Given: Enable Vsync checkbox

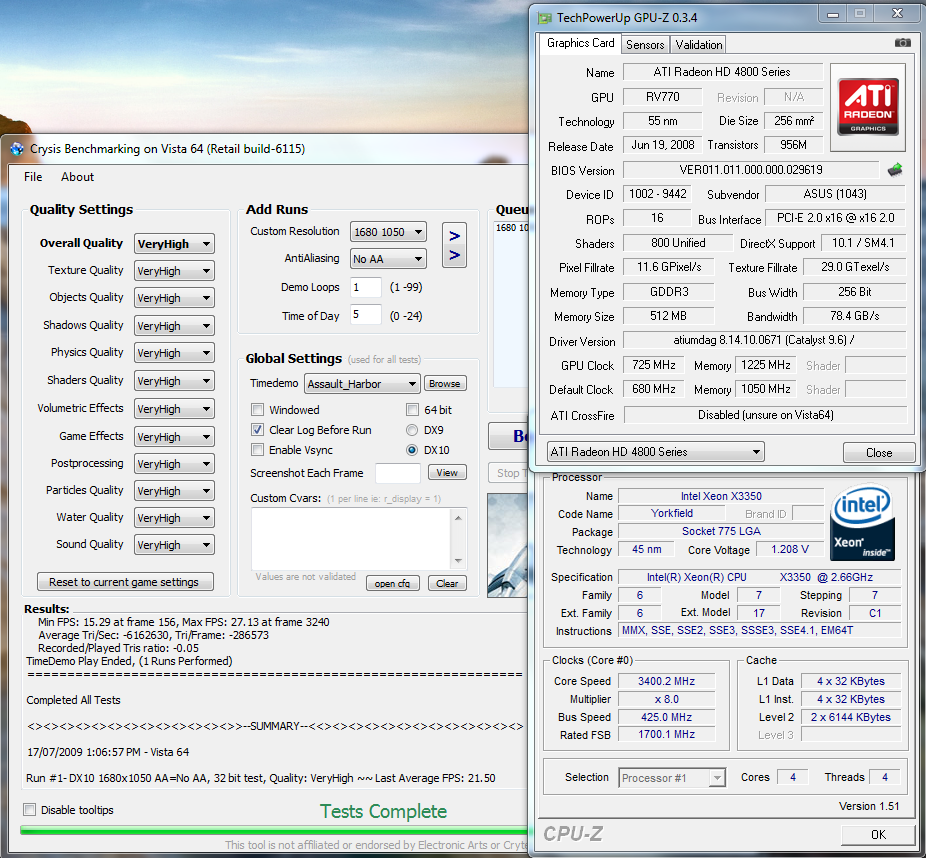Looking at the screenshot, I should [x=257, y=450].
